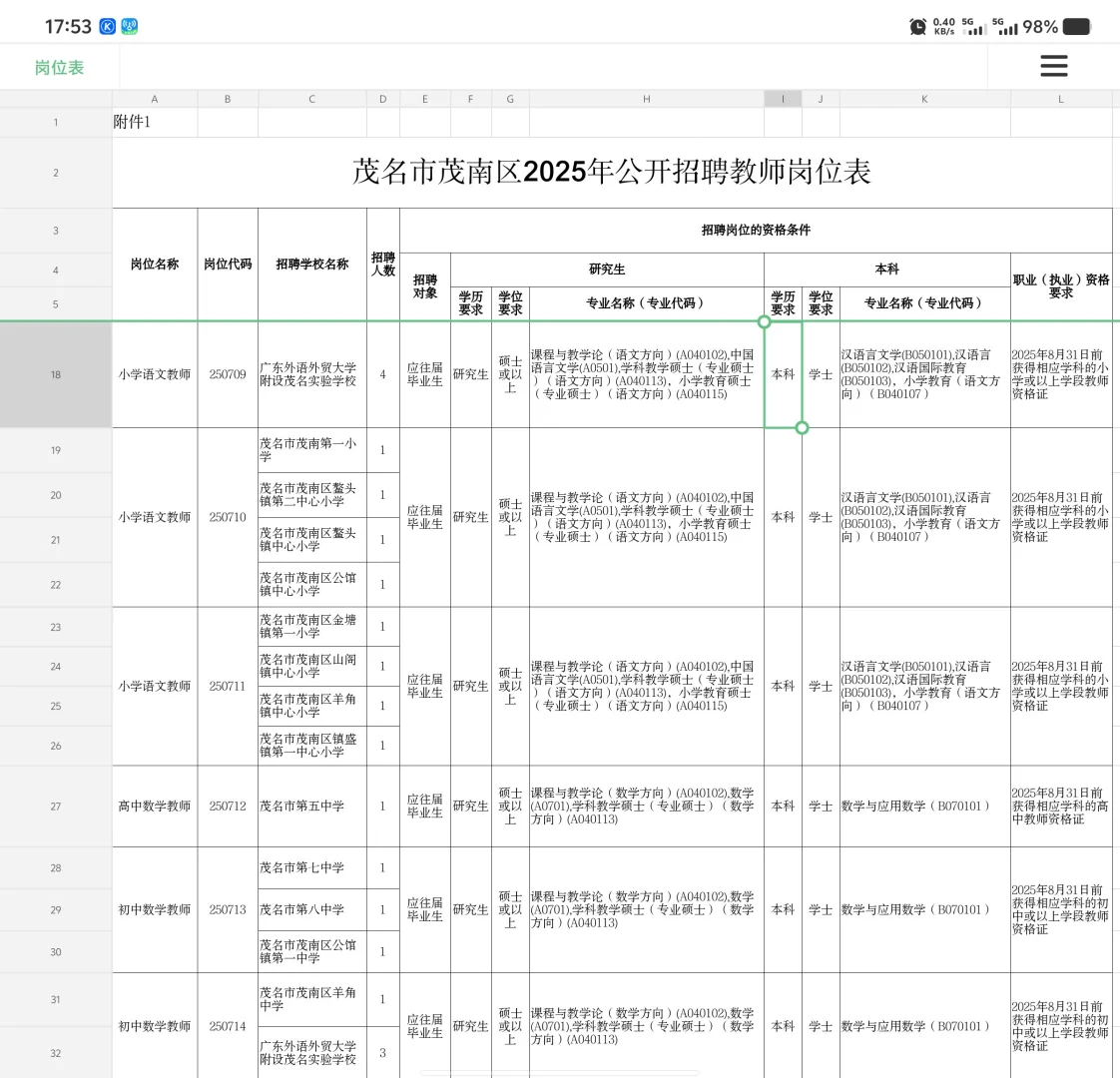Click header cell 研究生

[607, 269]
